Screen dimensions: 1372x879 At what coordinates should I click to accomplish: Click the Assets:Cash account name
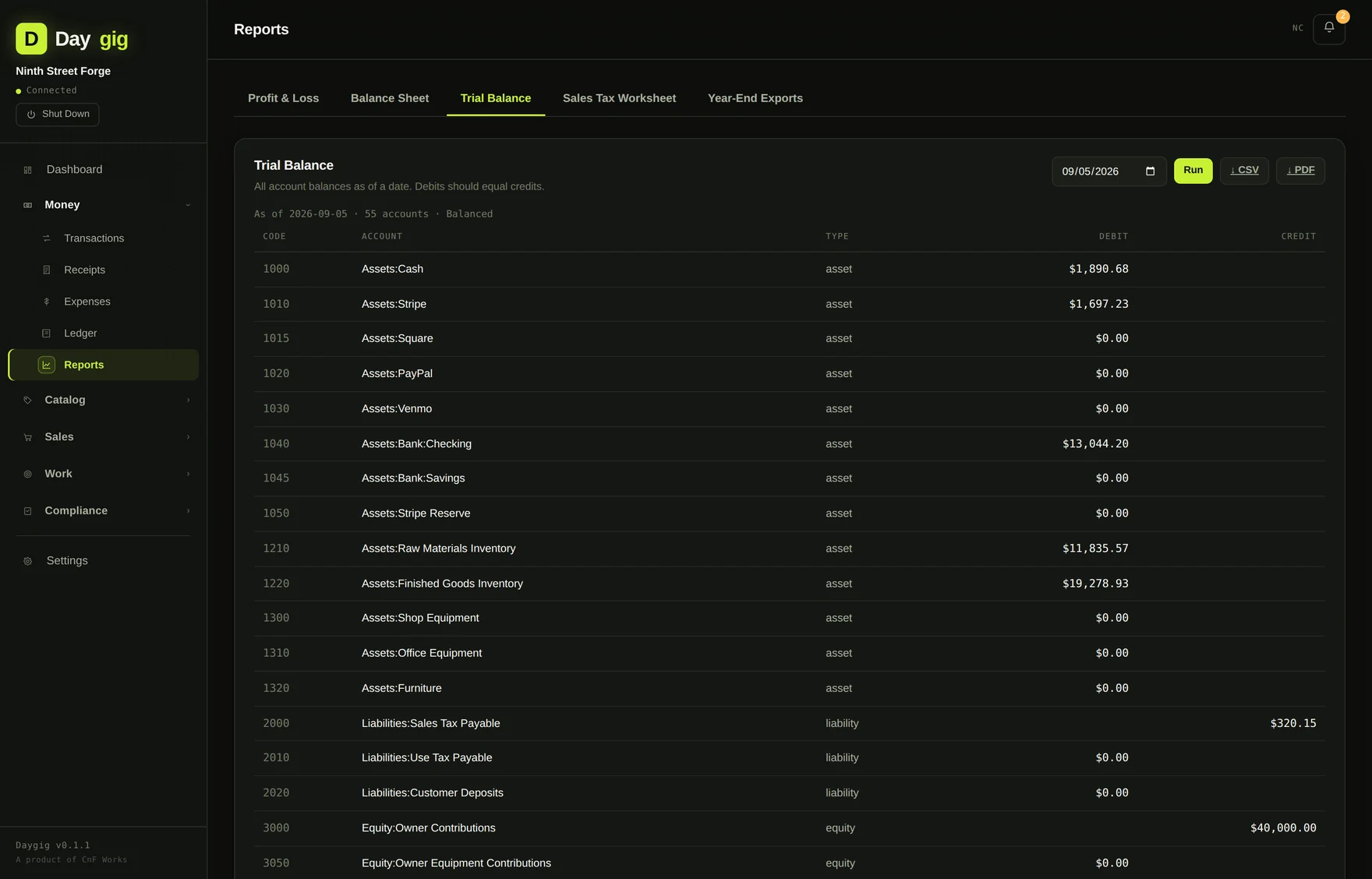392,269
